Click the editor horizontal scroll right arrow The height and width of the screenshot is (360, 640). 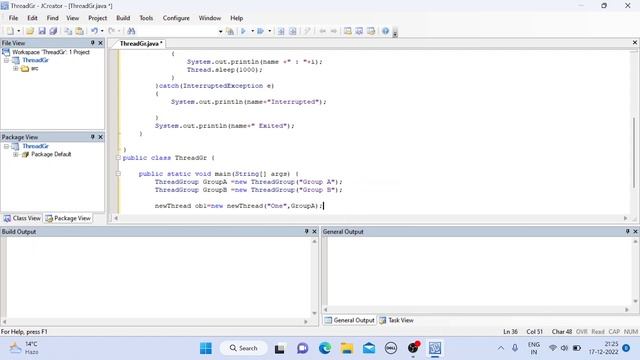(x=625, y=218)
